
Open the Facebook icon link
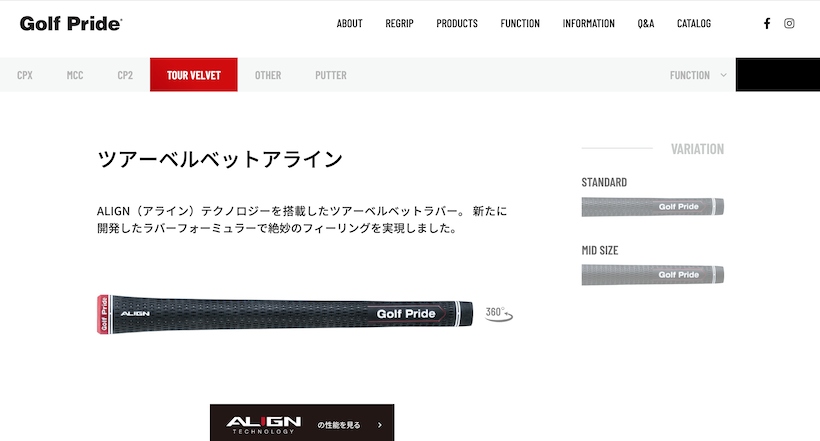tap(767, 24)
